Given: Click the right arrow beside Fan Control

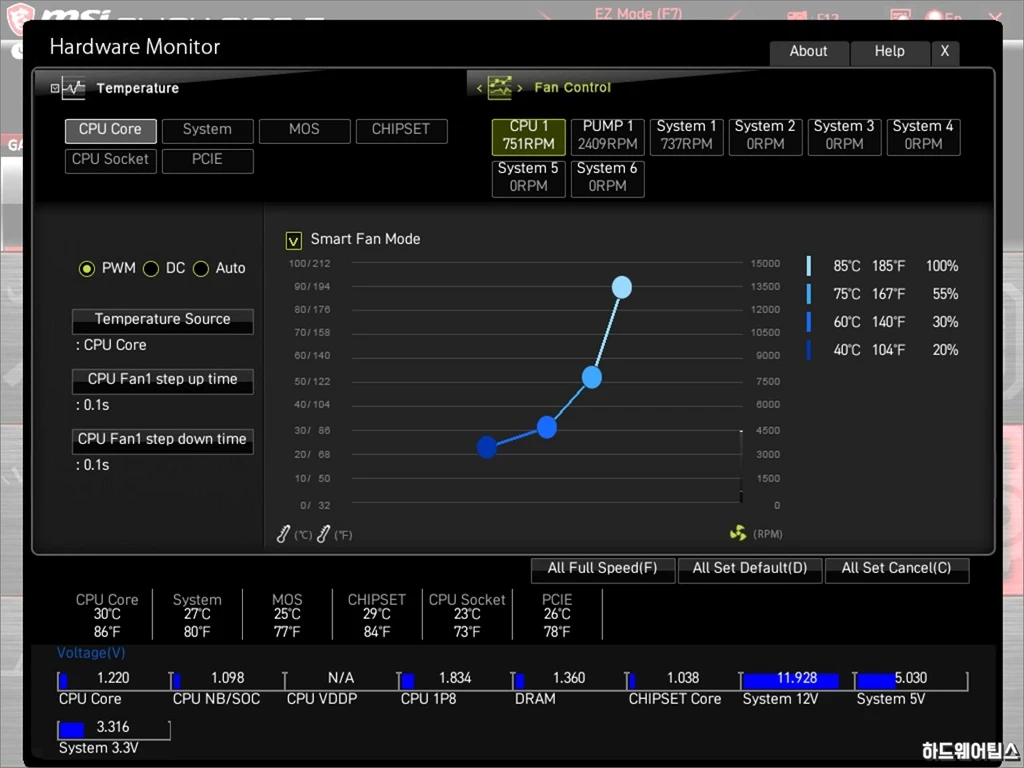Looking at the screenshot, I should coord(520,88).
